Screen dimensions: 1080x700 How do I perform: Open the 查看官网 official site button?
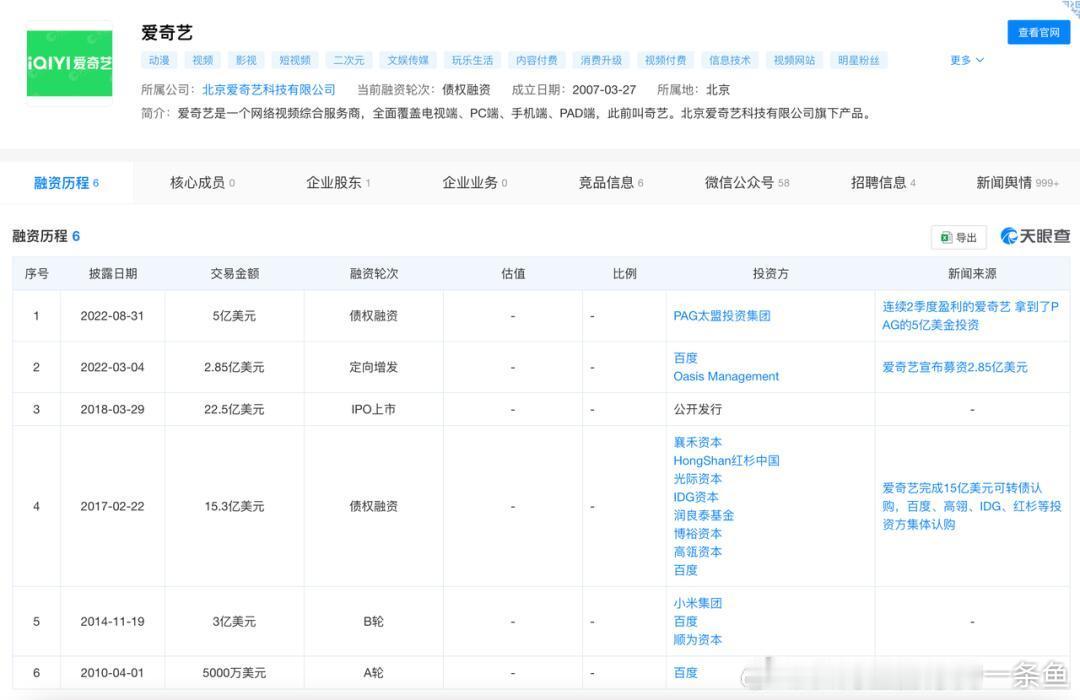point(1039,32)
